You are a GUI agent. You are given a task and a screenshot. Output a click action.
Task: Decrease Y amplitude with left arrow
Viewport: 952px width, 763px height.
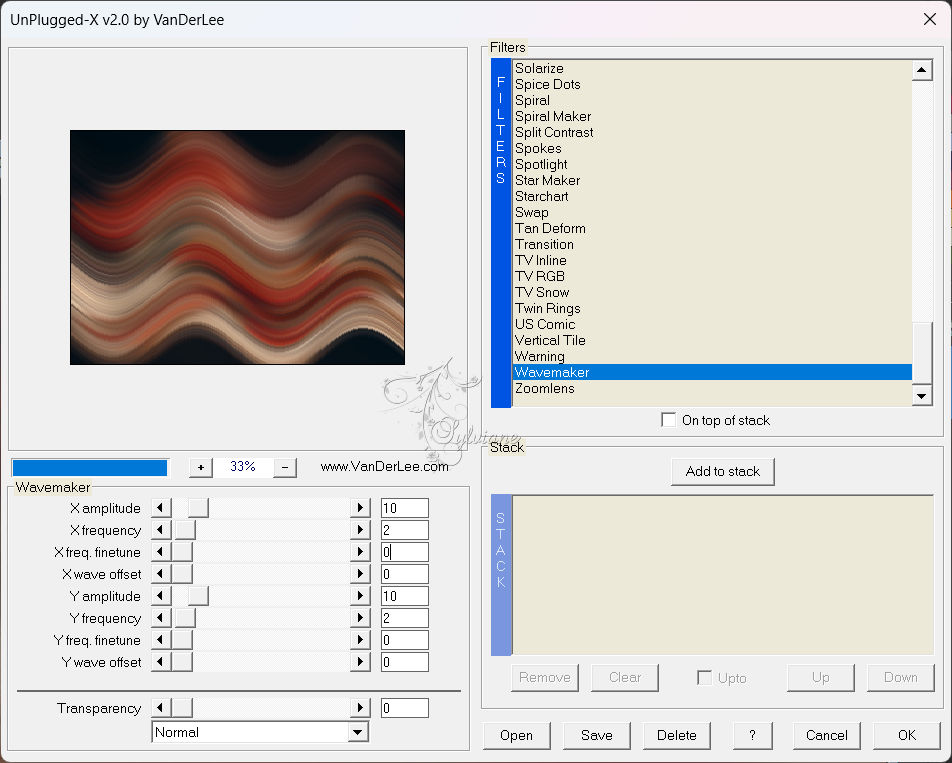(161, 596)
